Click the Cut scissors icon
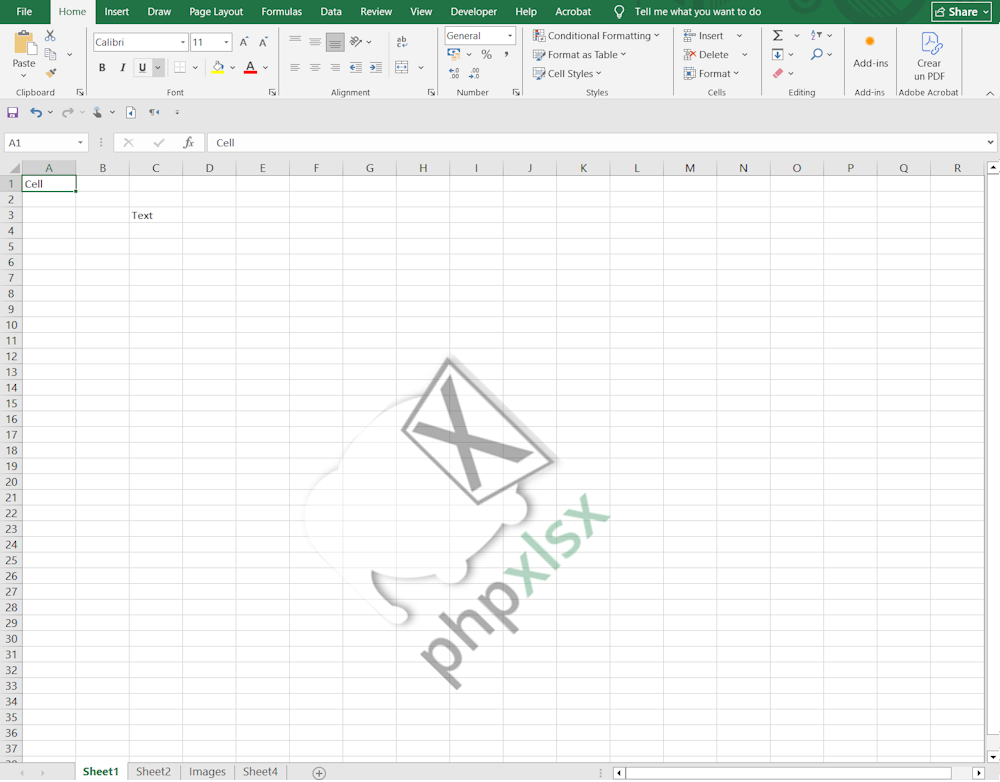This screenshot has height=782, width=1000. (x=50, y=36)
